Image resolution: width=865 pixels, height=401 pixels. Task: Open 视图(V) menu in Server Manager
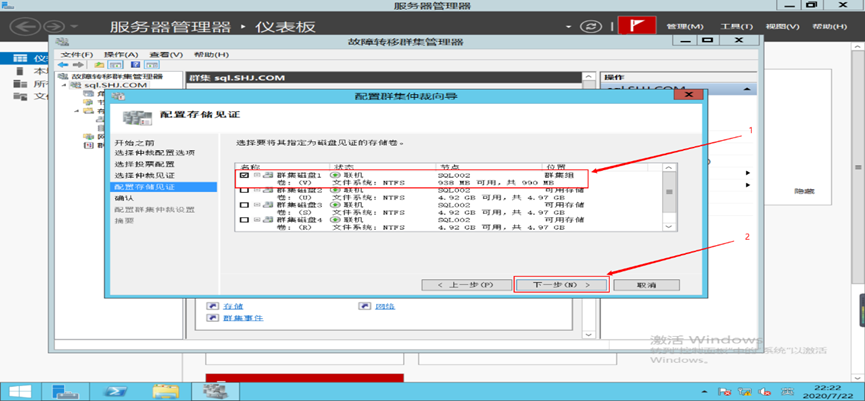click(x=782, y=26)
